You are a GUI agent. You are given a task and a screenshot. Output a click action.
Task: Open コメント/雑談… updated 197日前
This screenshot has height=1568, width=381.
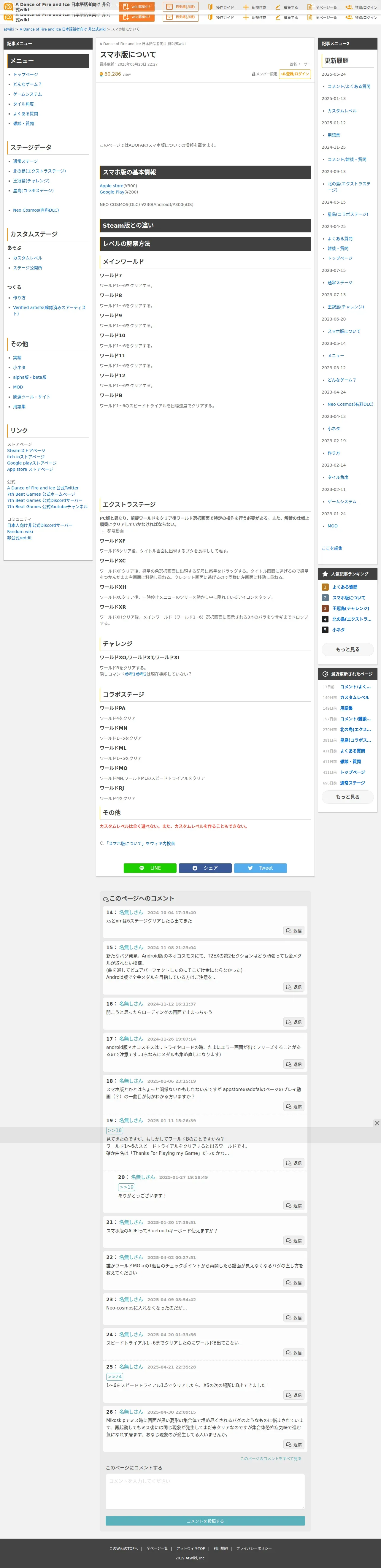coord(355,719)
